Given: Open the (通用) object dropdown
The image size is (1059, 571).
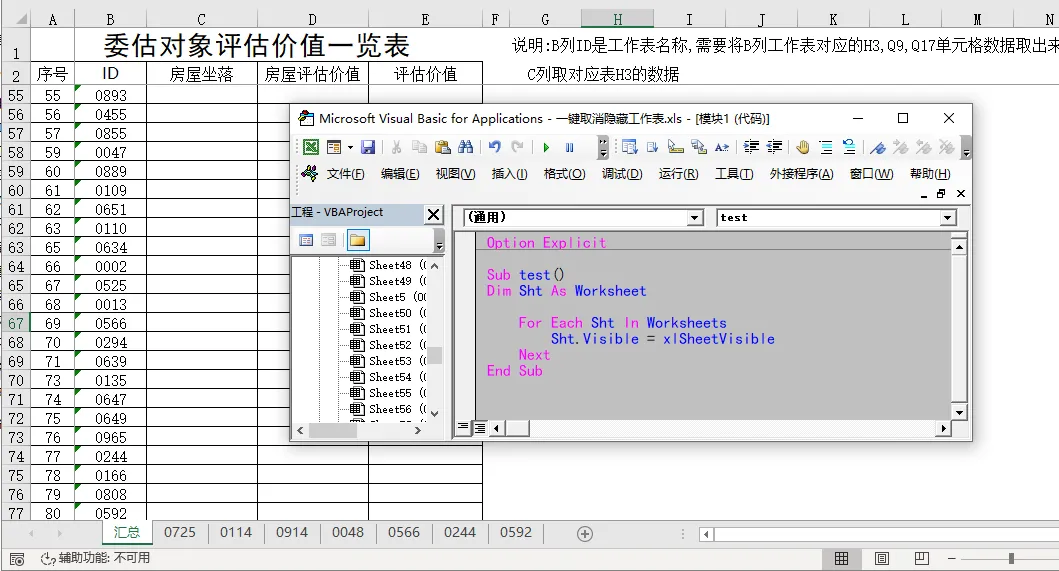Looking at the screenshot, I should coord(695,218).
